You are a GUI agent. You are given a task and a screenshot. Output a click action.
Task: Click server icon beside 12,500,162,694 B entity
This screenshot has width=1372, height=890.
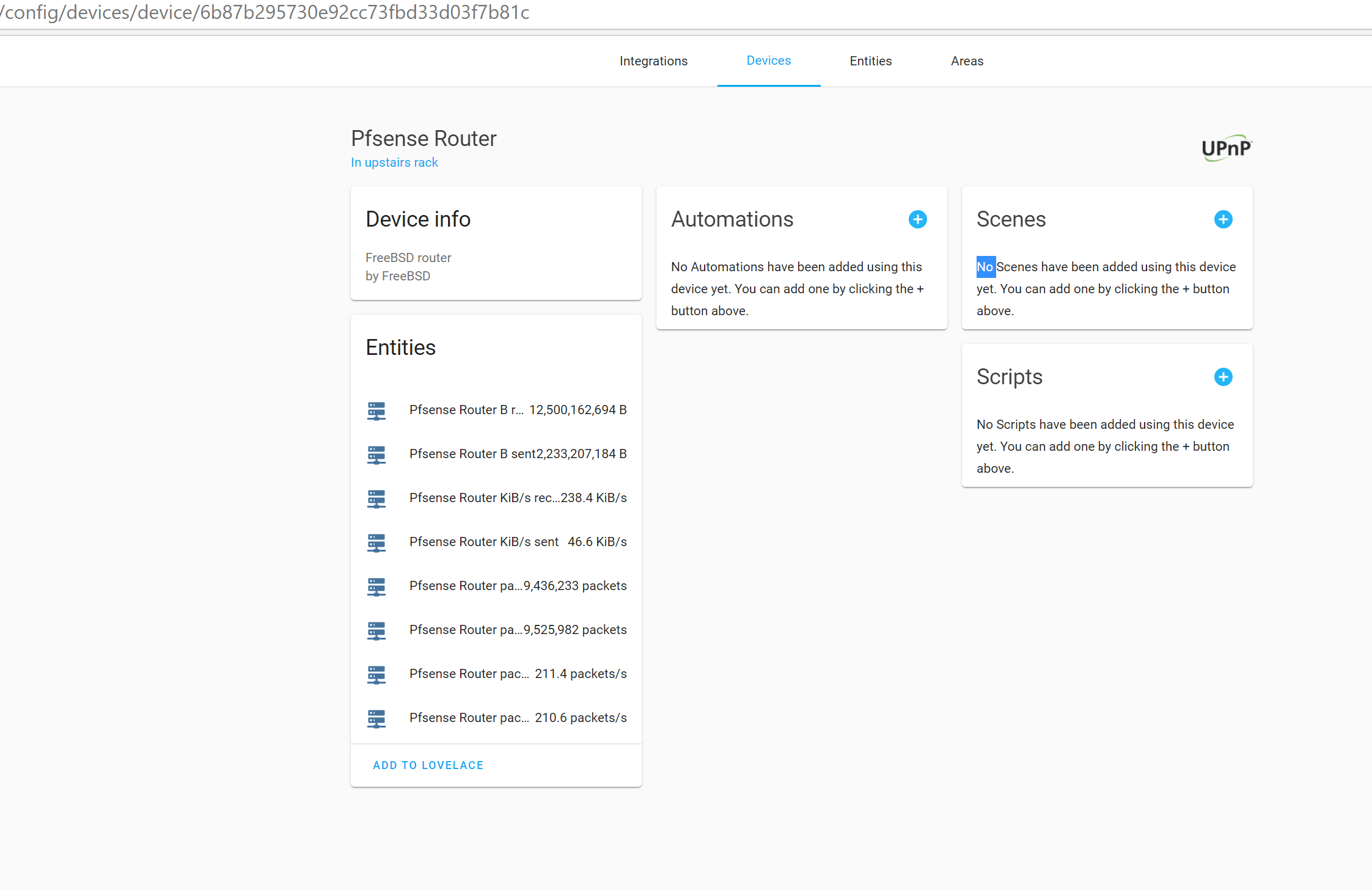[x=376, y=410]
